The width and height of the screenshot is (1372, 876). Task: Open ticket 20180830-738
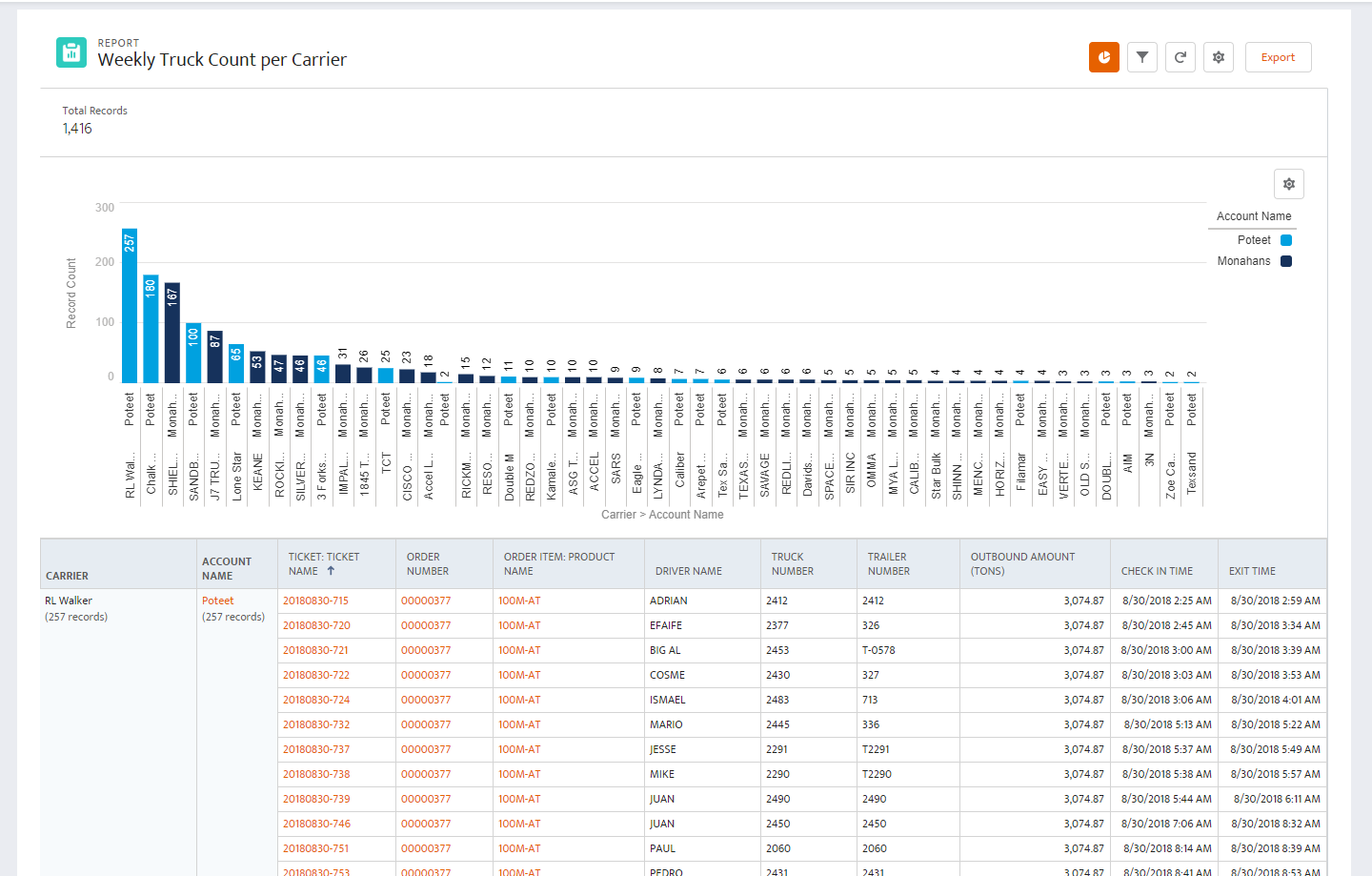(x=316, y=774)
